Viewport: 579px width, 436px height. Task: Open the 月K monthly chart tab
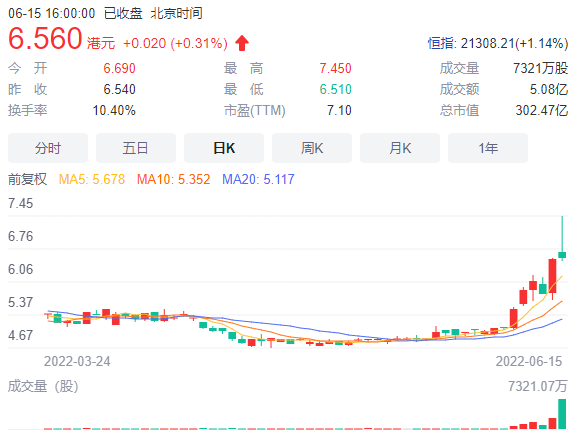coord(400,148)
